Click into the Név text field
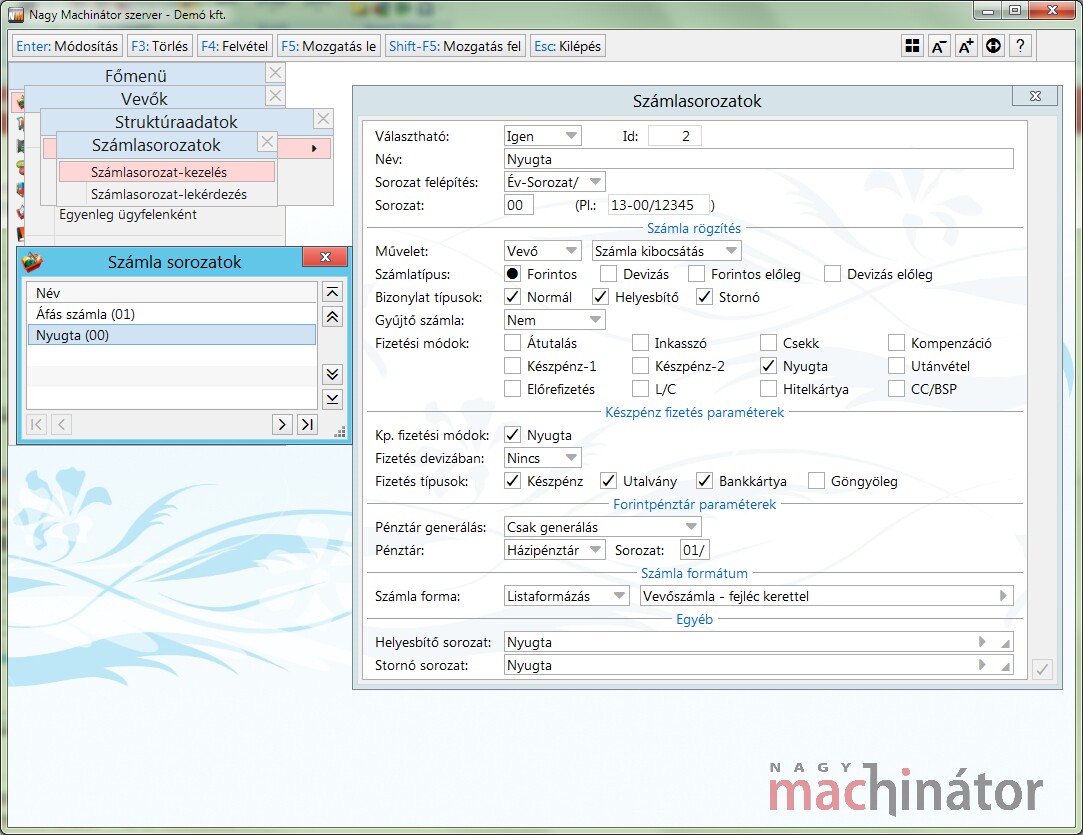 point(758,159)
